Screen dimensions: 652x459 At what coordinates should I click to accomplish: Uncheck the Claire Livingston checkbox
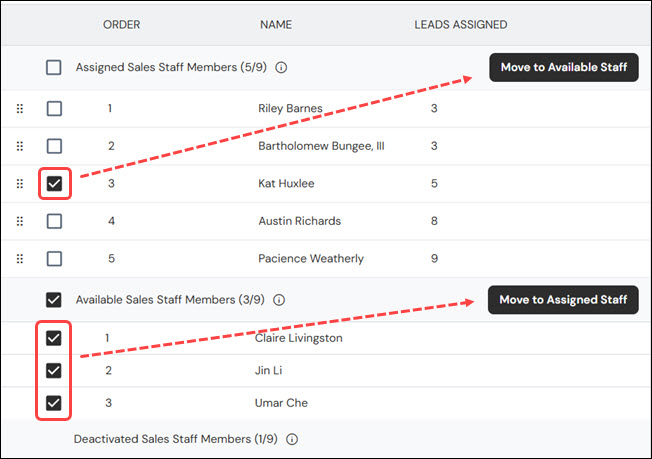pyautogui.click(x=54, y=338)
